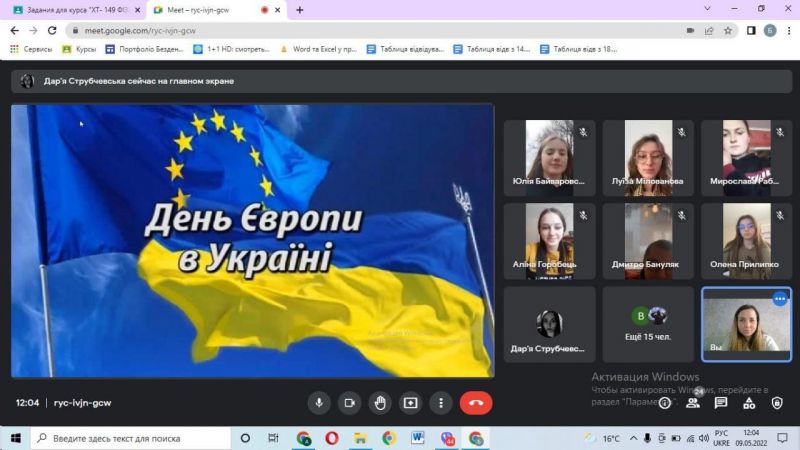Open the 'Ещё 15 чел.' tile
This screenshot has width=800, height=450.
(648, 324)
